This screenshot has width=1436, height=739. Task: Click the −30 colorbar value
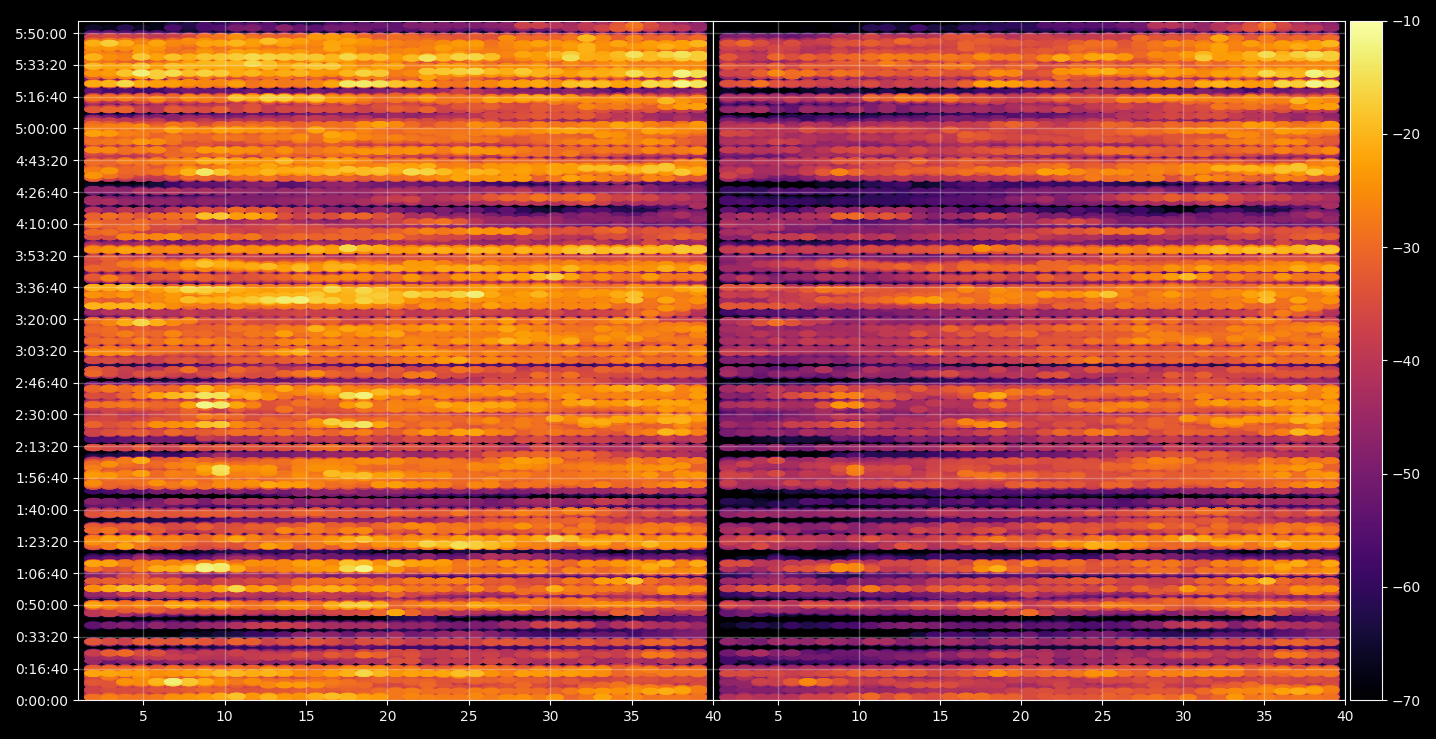[1405, 248]
